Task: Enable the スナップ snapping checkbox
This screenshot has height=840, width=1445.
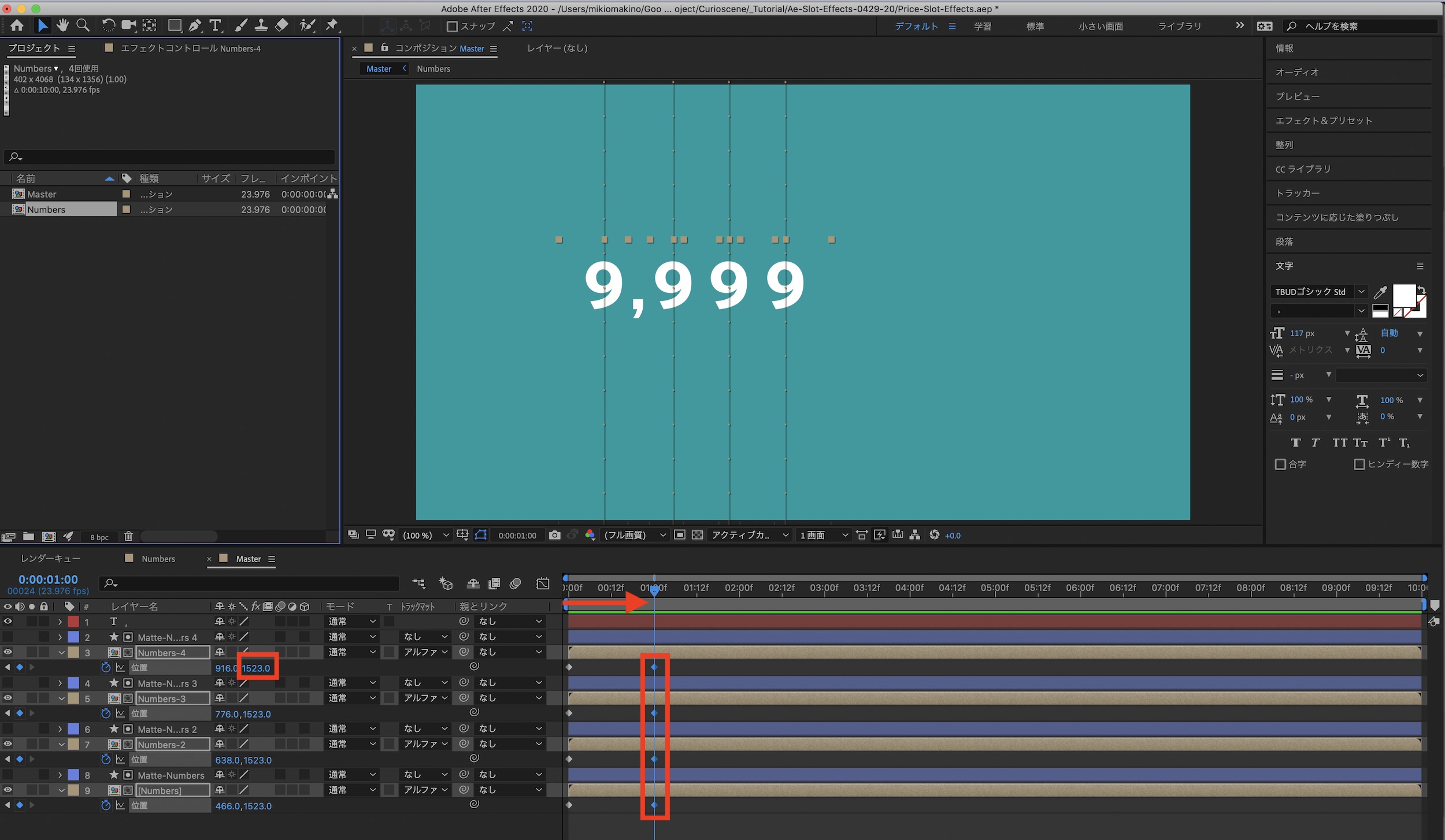Action: 453,27
